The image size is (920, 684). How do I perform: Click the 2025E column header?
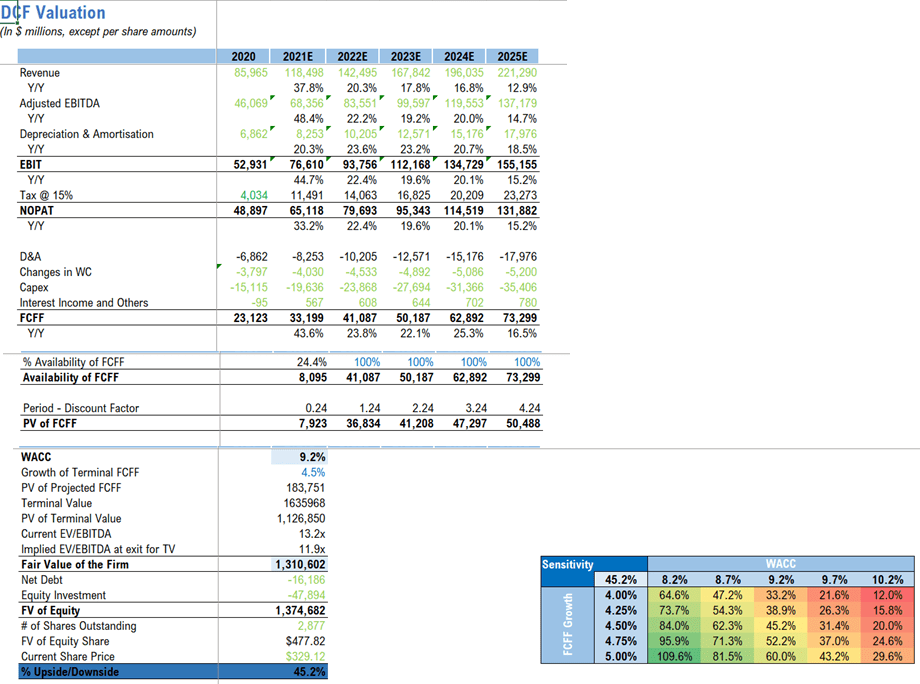512,56
